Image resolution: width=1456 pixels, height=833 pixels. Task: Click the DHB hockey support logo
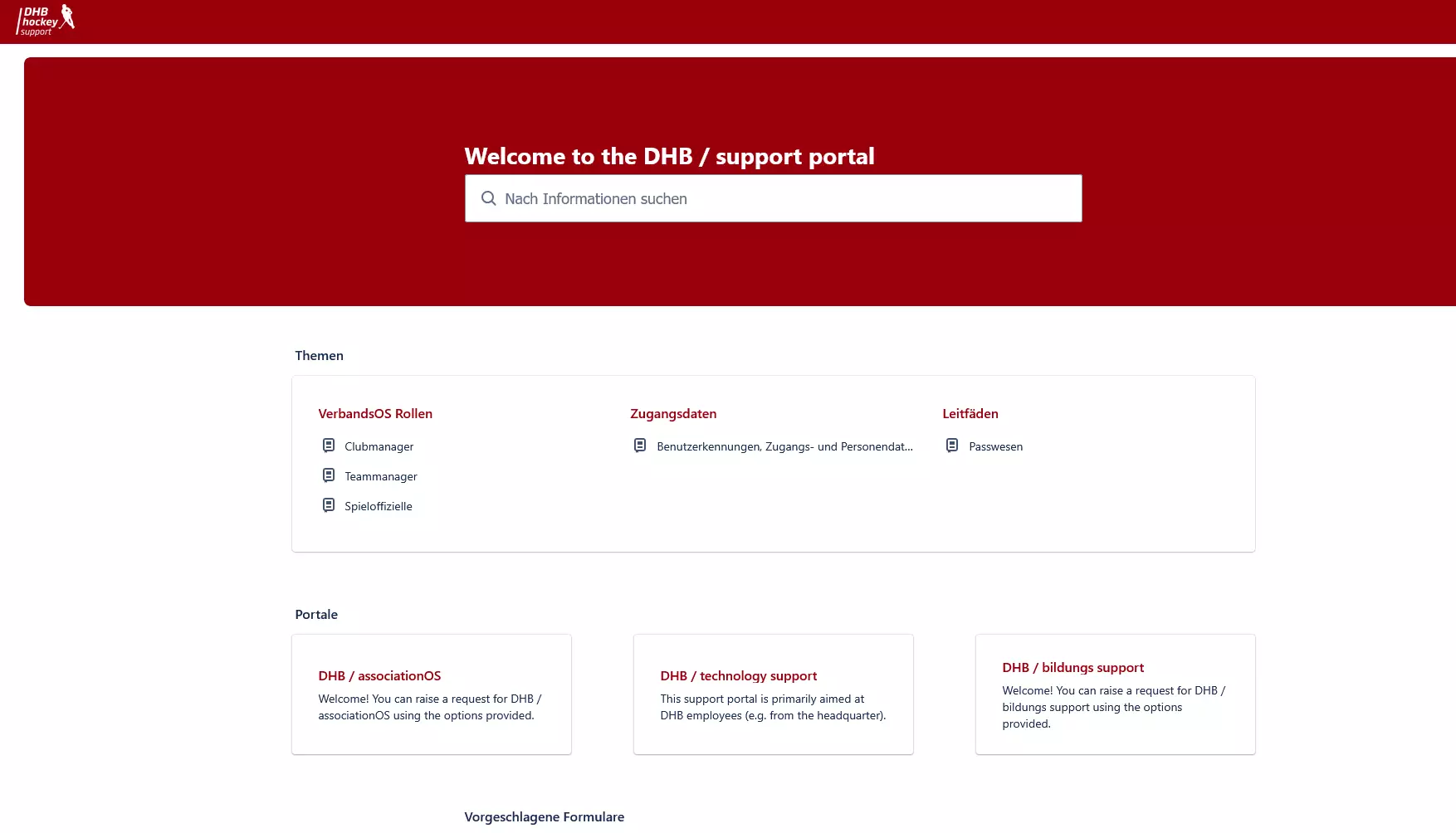[46, 20]
